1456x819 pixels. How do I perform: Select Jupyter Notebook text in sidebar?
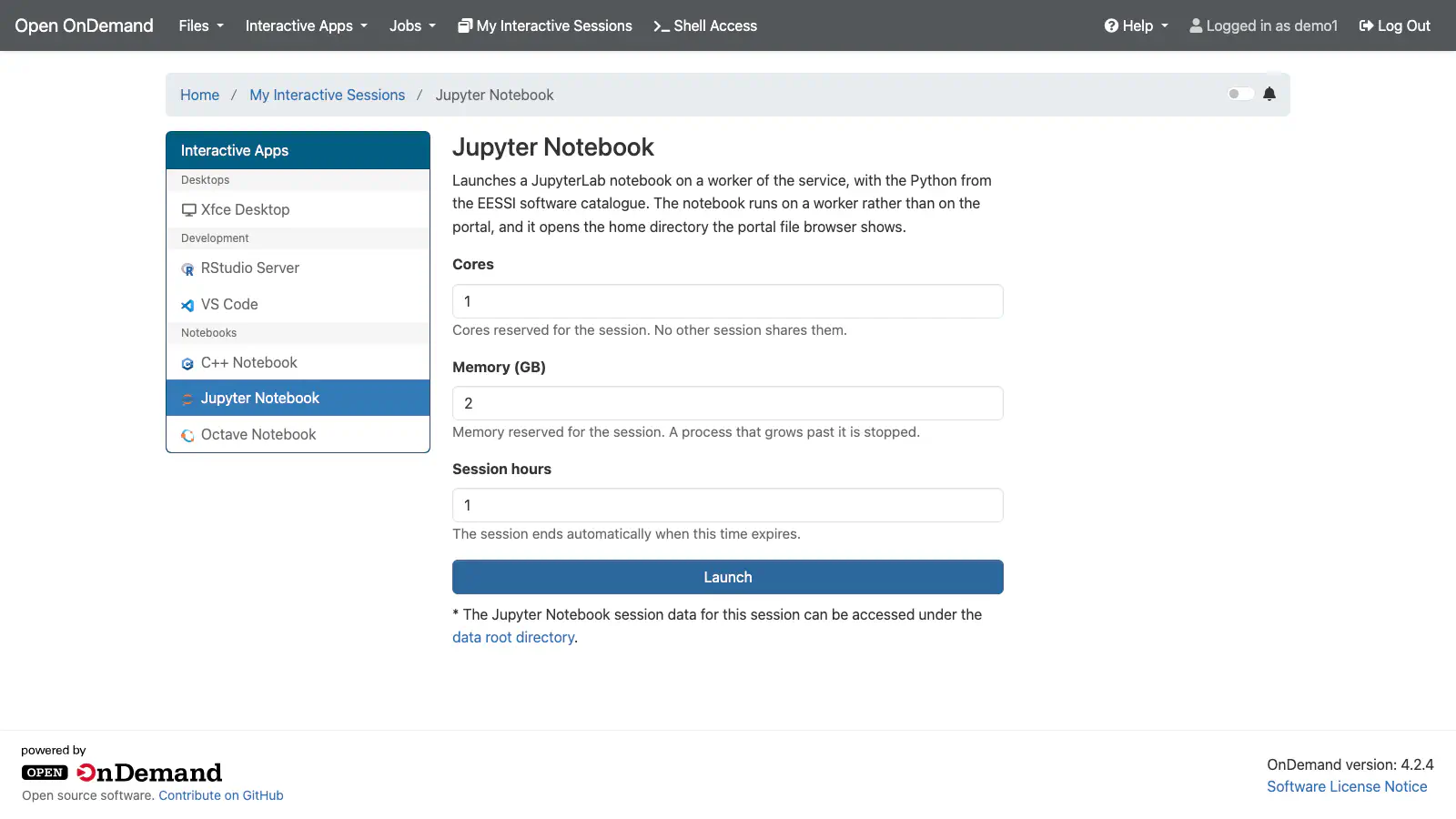coord(260,398)
